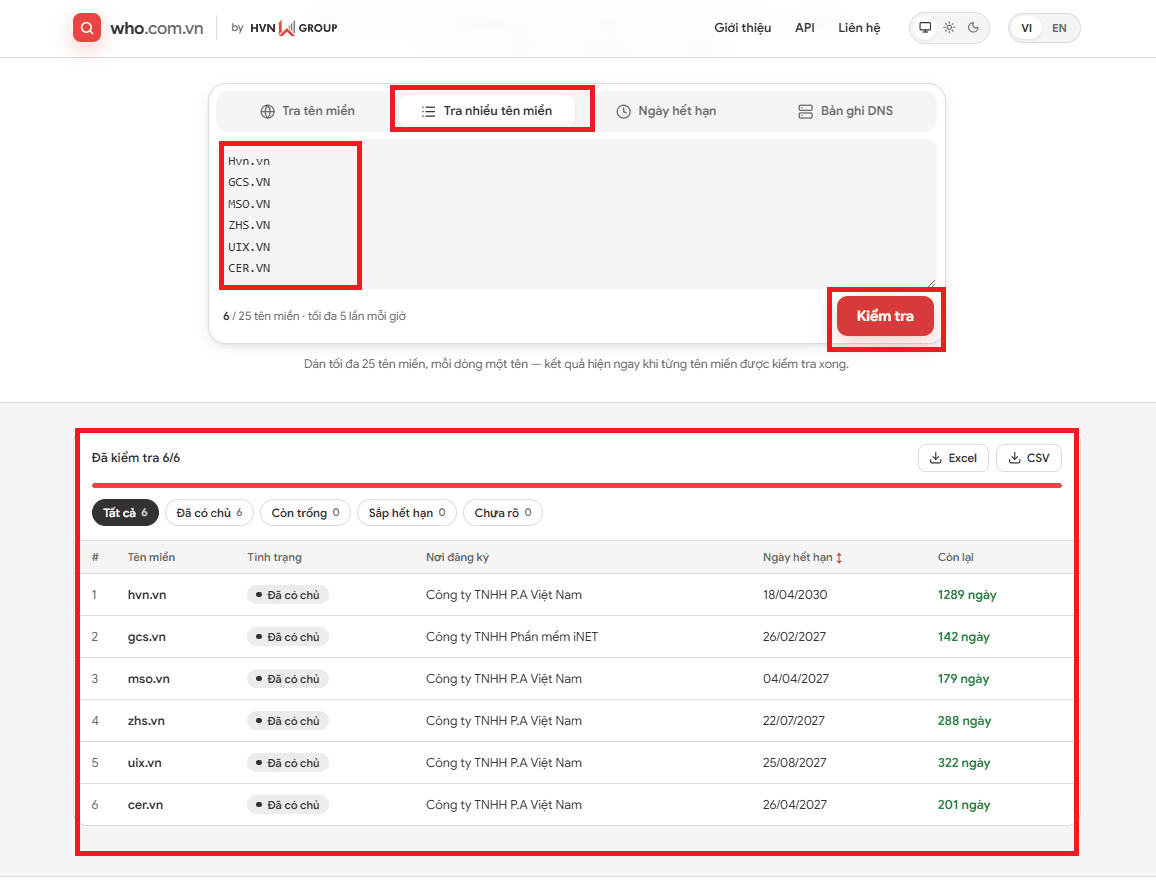The image size is (1156, 880).
Task: Open the Tra nhiều tên miền tab
Action: [x=487, y=111]
